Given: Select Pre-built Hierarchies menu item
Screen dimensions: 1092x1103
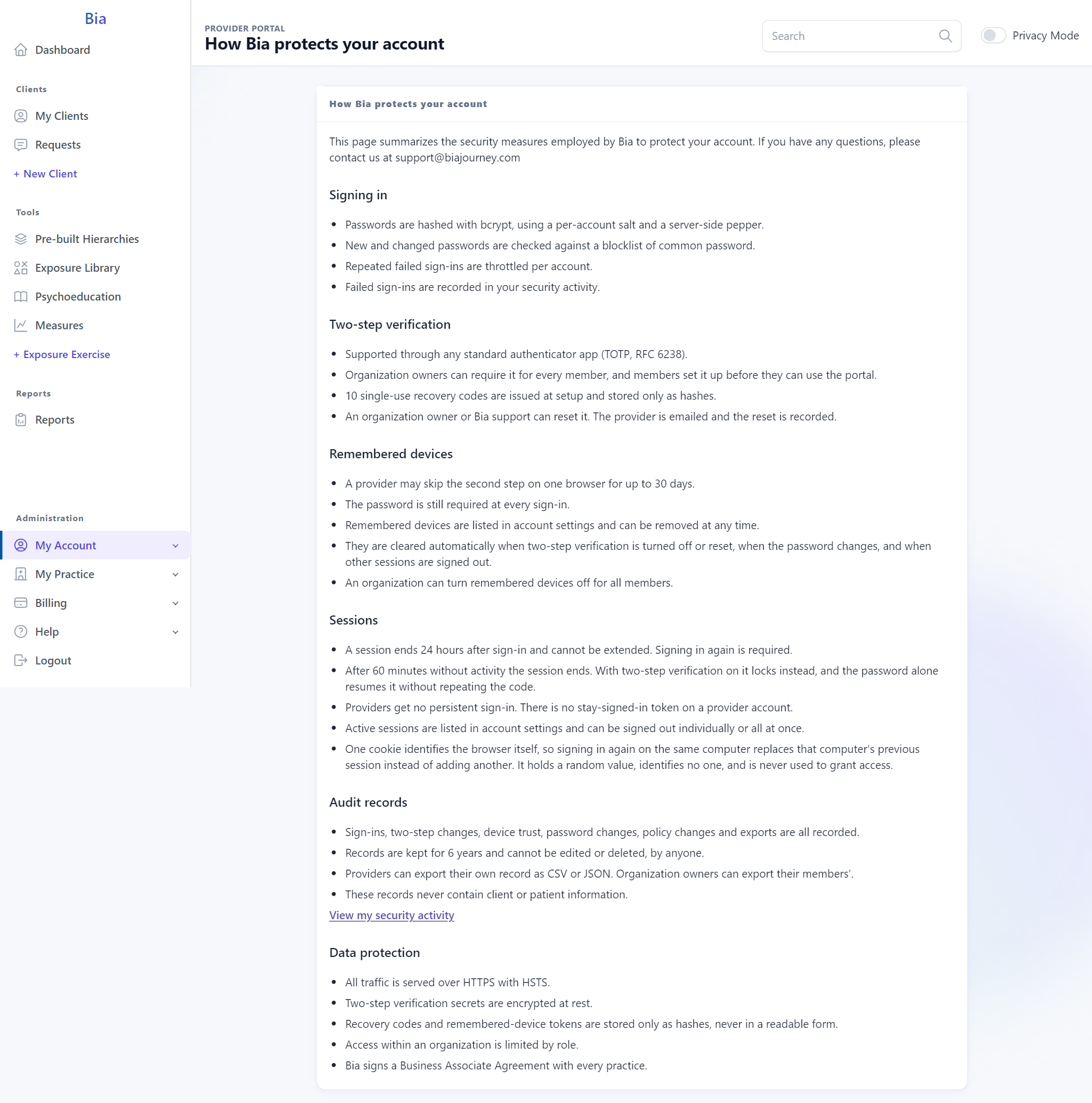Looking at the screenshot, I should [95, 239].
